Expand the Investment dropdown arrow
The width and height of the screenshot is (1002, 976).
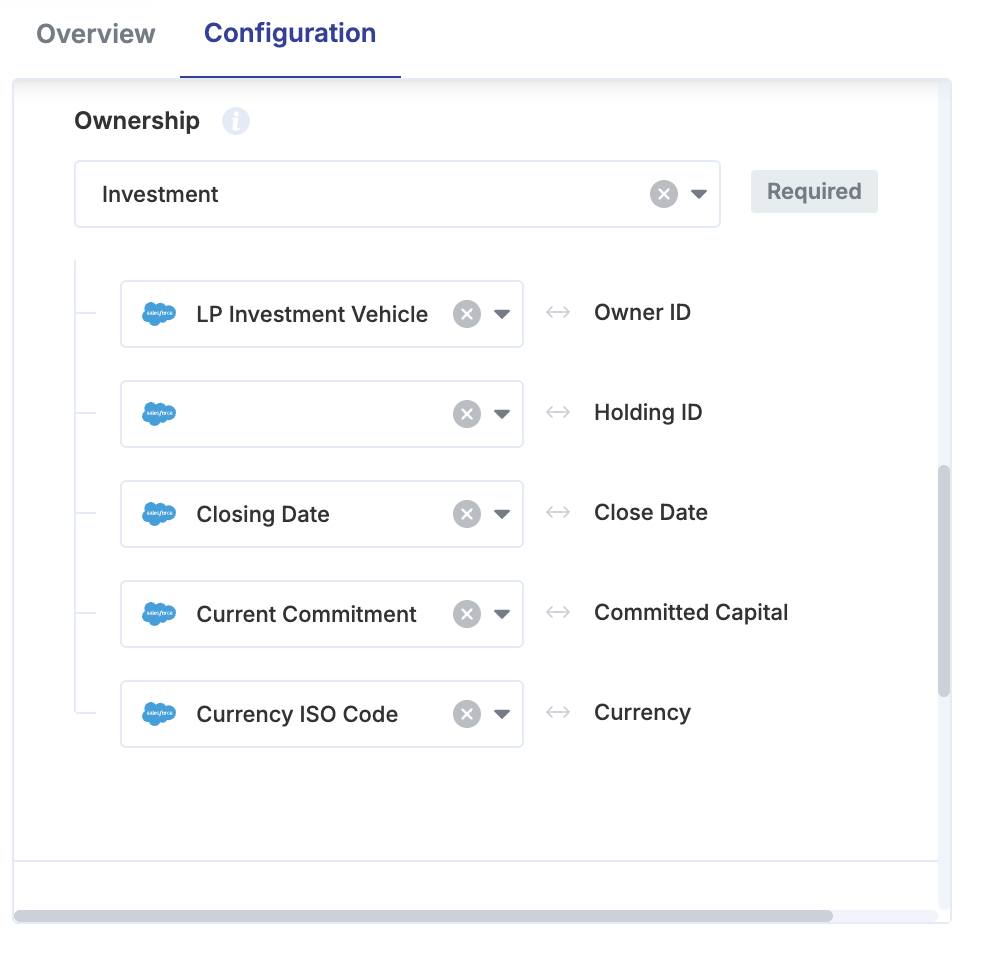click(x=699, y=194)
